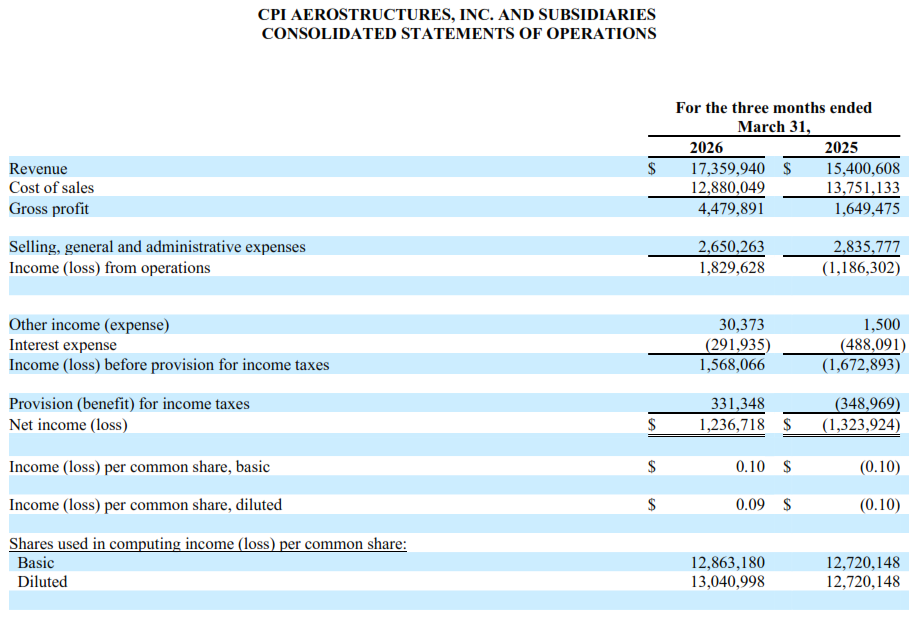Select the 'Other income (expense)' row label
This screenshot has height=618, width=919.
pyautogui.click(x=89, y=325)
